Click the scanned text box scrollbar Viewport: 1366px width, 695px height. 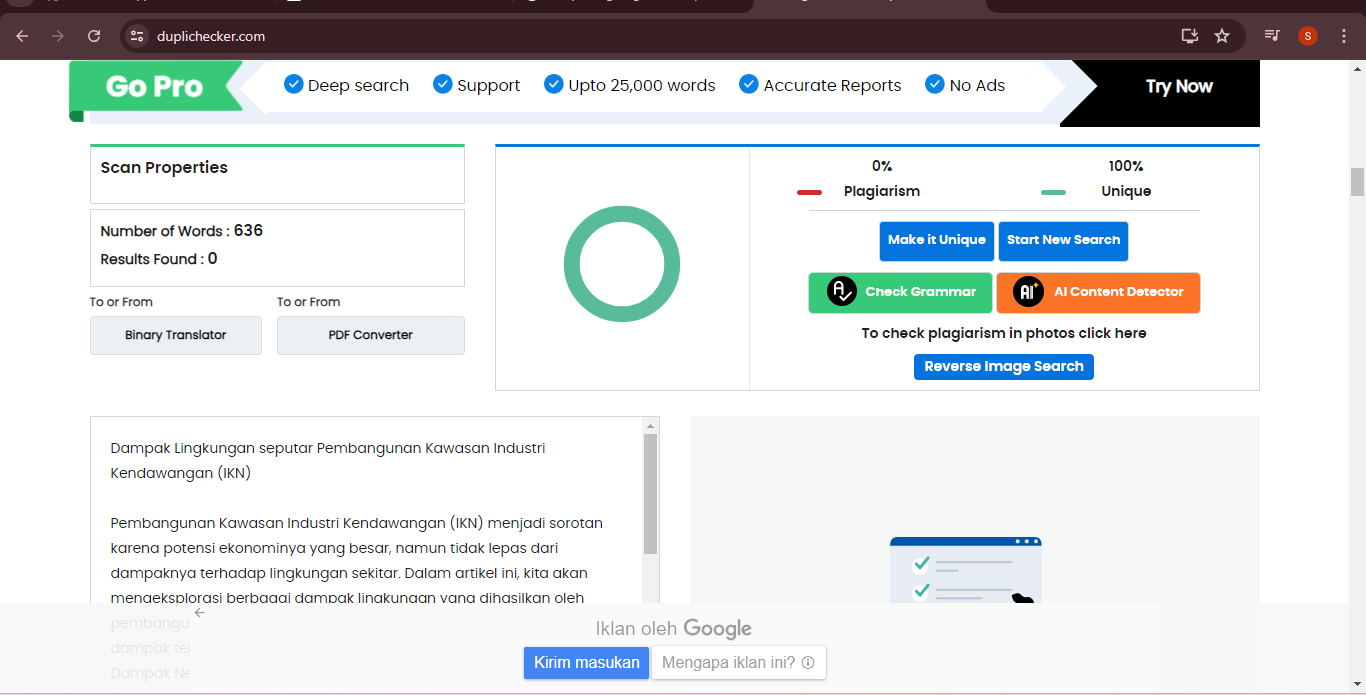650,494
